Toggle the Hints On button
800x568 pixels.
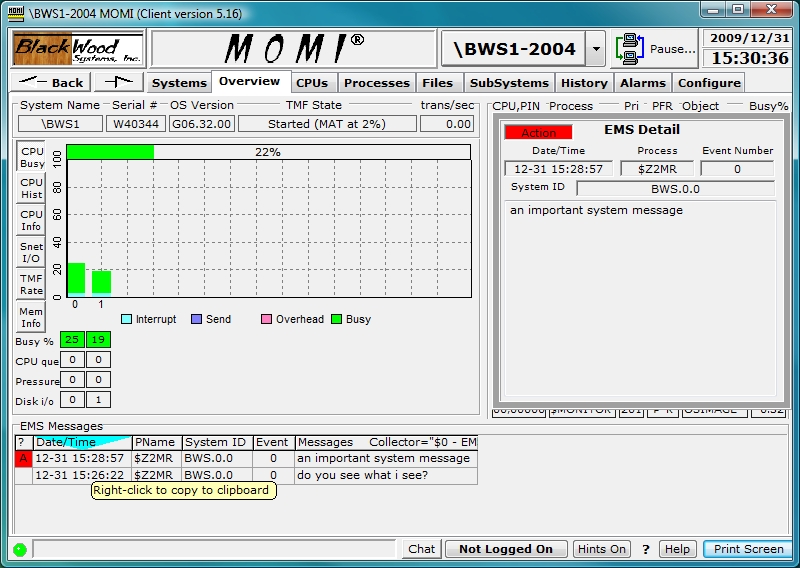[602, 549]
